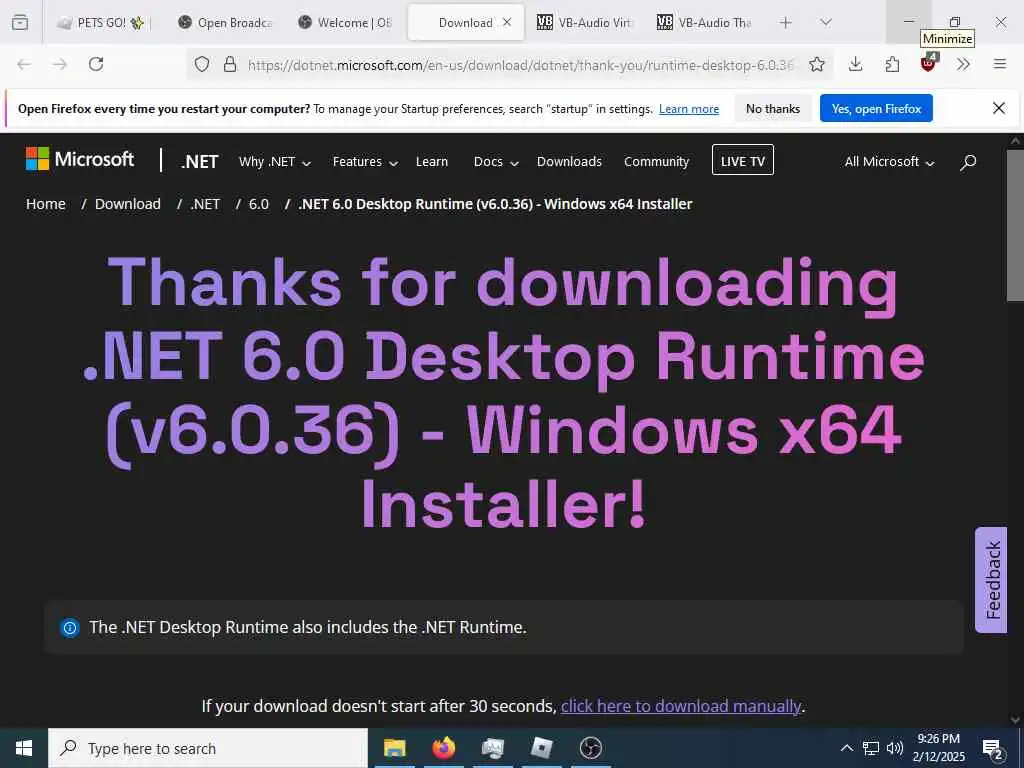
Task: Open Firefox View icon in tab bar
Action: (x=20, y=22)
